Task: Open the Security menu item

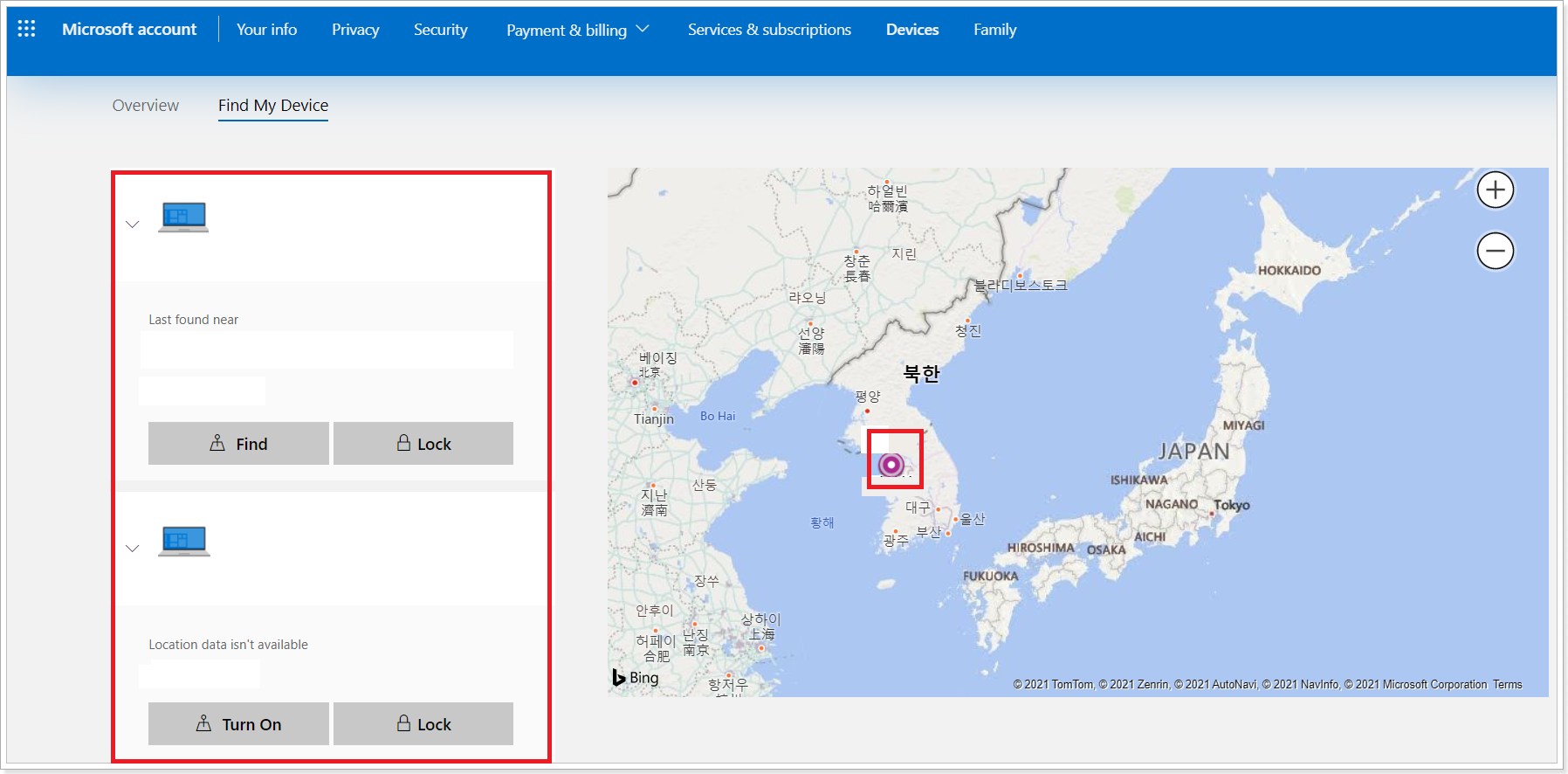Action: (441, 29)
